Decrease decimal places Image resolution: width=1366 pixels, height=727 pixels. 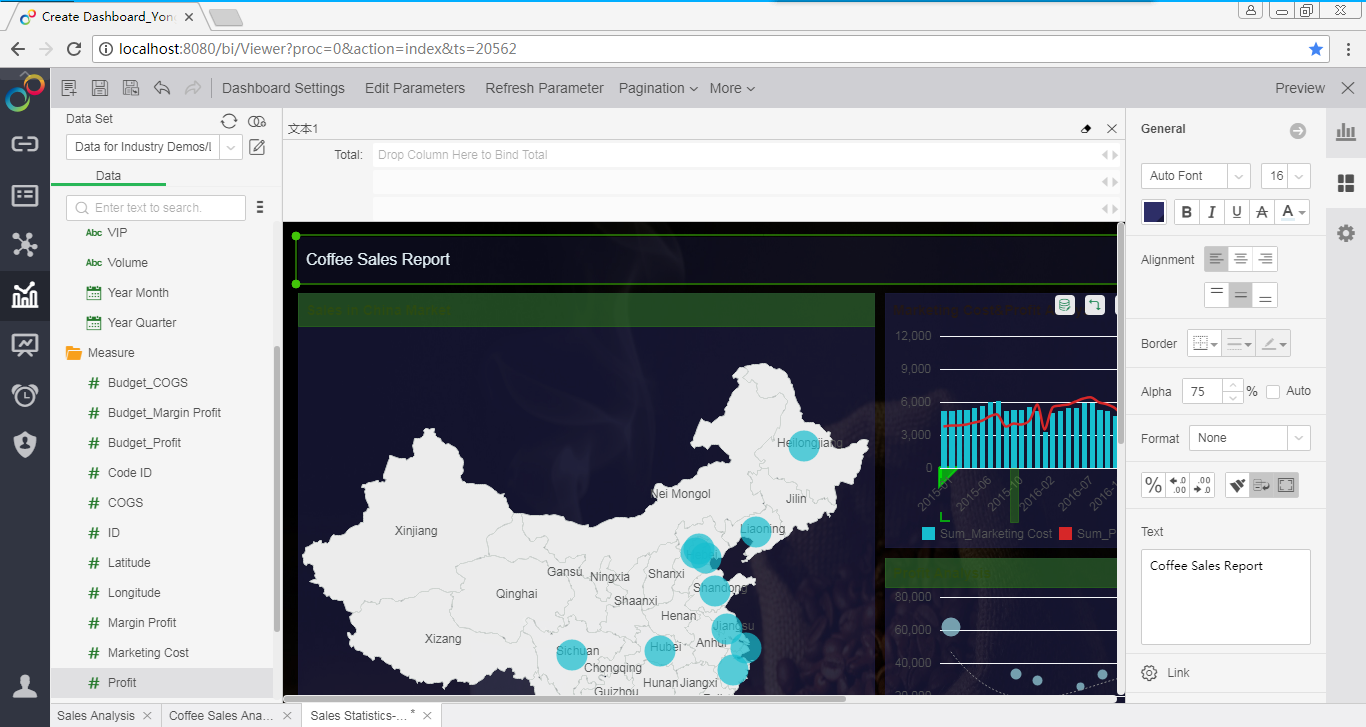tap(1202, 485)
